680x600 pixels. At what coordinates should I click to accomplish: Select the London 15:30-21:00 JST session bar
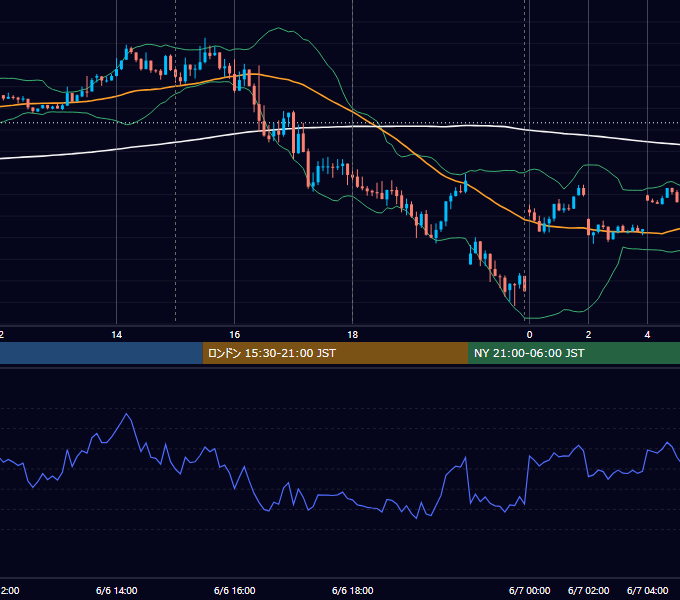[335, 353]
